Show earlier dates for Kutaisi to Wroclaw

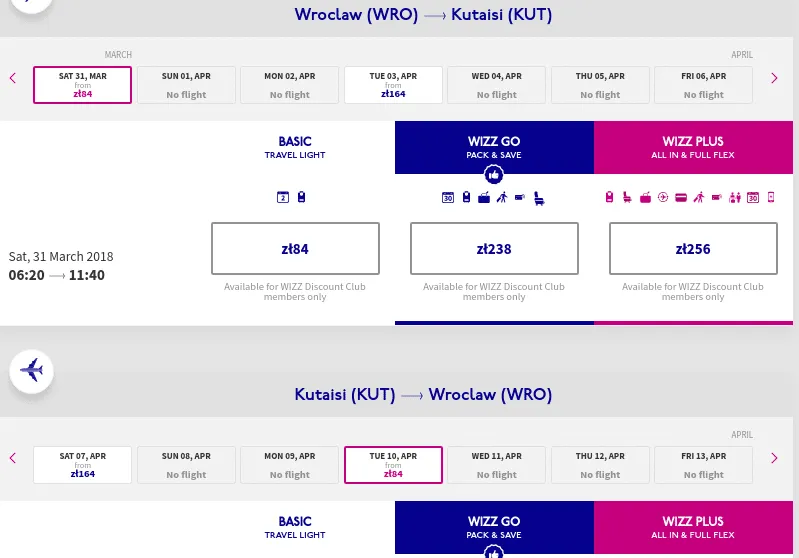coord(13,458)
